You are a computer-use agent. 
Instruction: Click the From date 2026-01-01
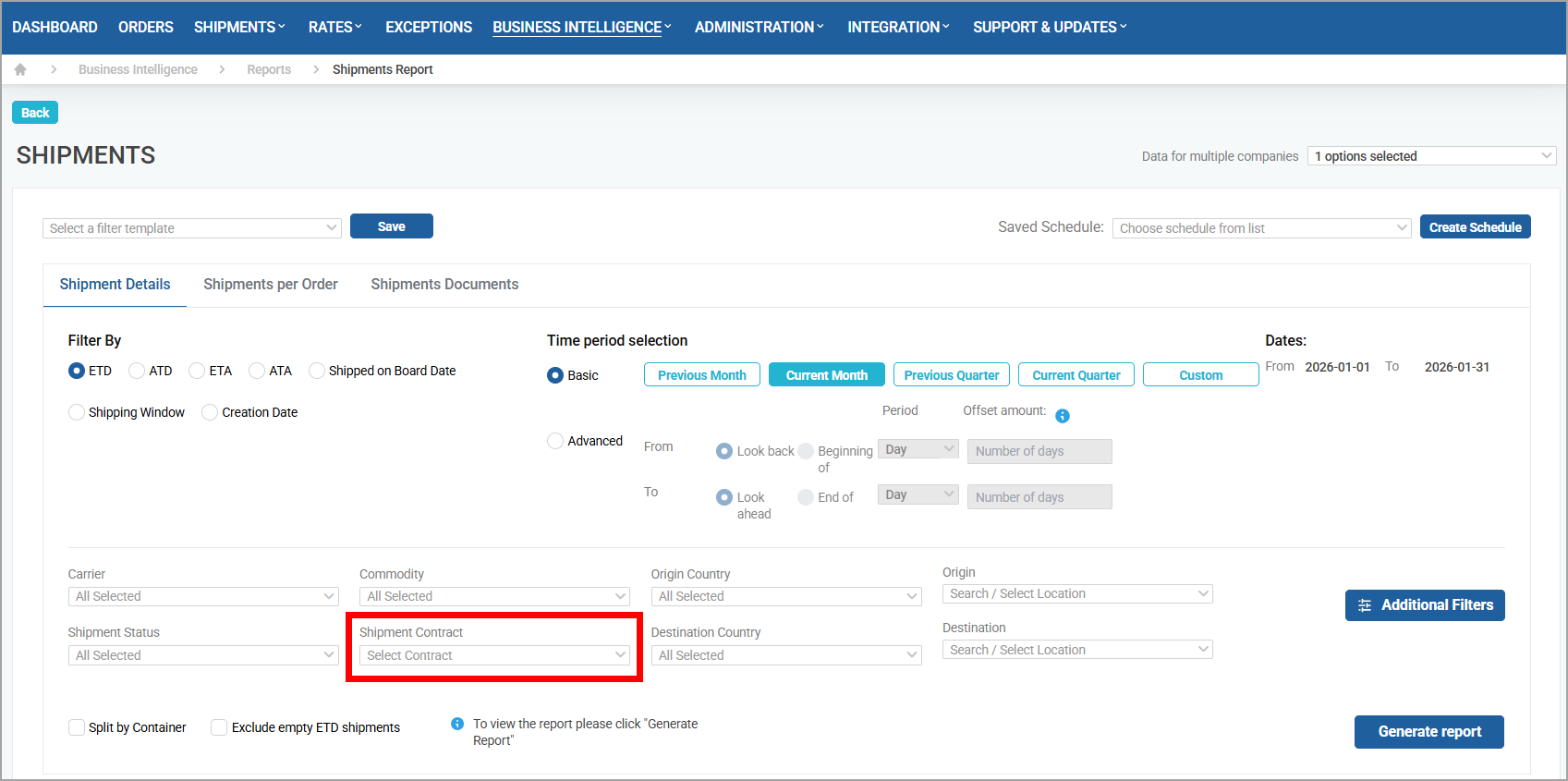point(1337,367)
